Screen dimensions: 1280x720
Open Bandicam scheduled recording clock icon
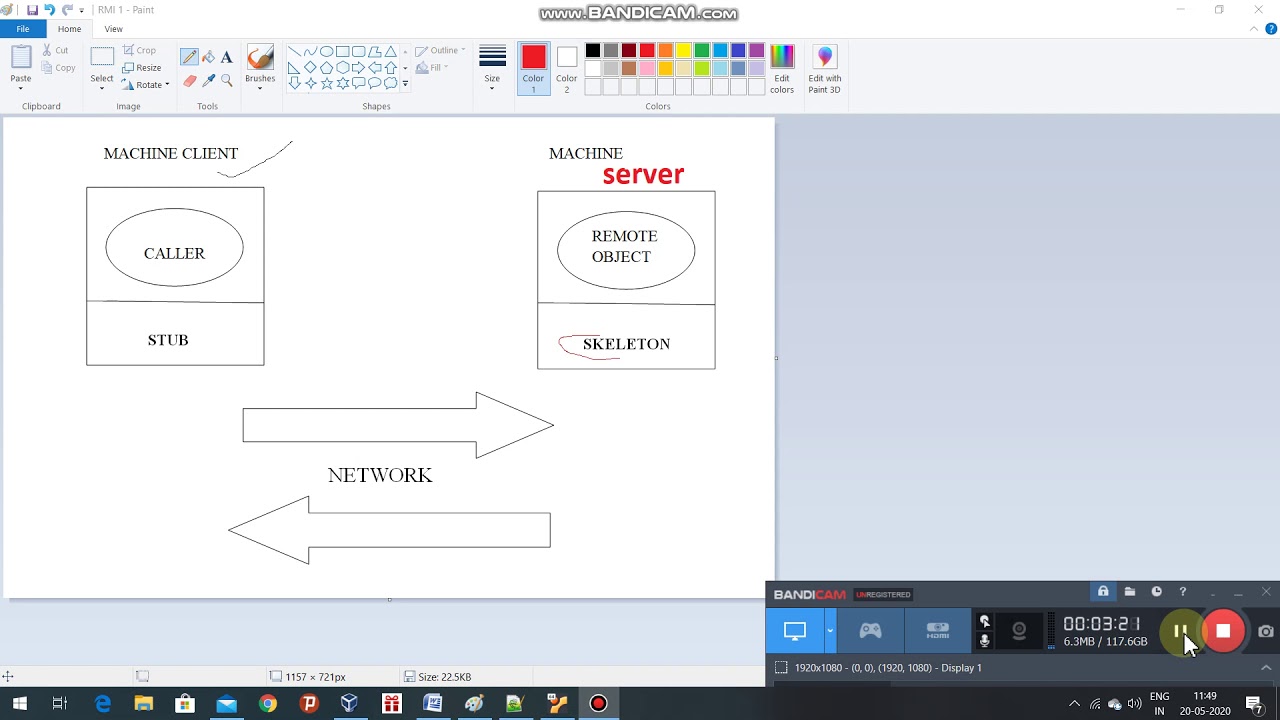click(1156, 592)
